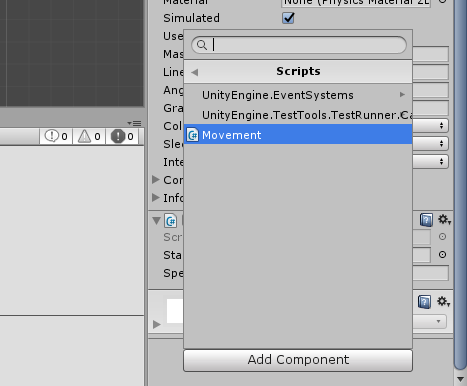This screenshot has height=386, width=467.
Task: Open the material shader dropdown
Action: (x=429, y=321)
